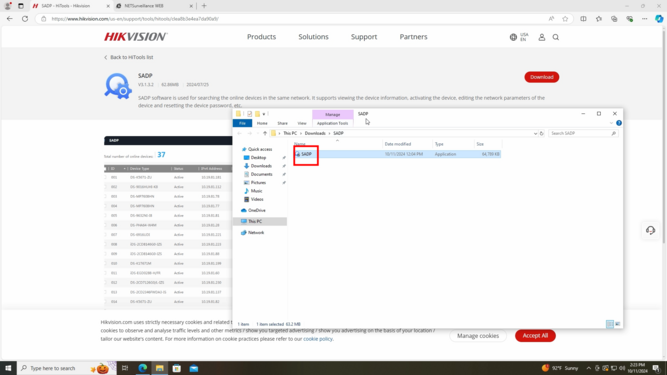667x375 pixels.
Task: Open the user account icon on Hikvision
Action: [x=542, y=37]
